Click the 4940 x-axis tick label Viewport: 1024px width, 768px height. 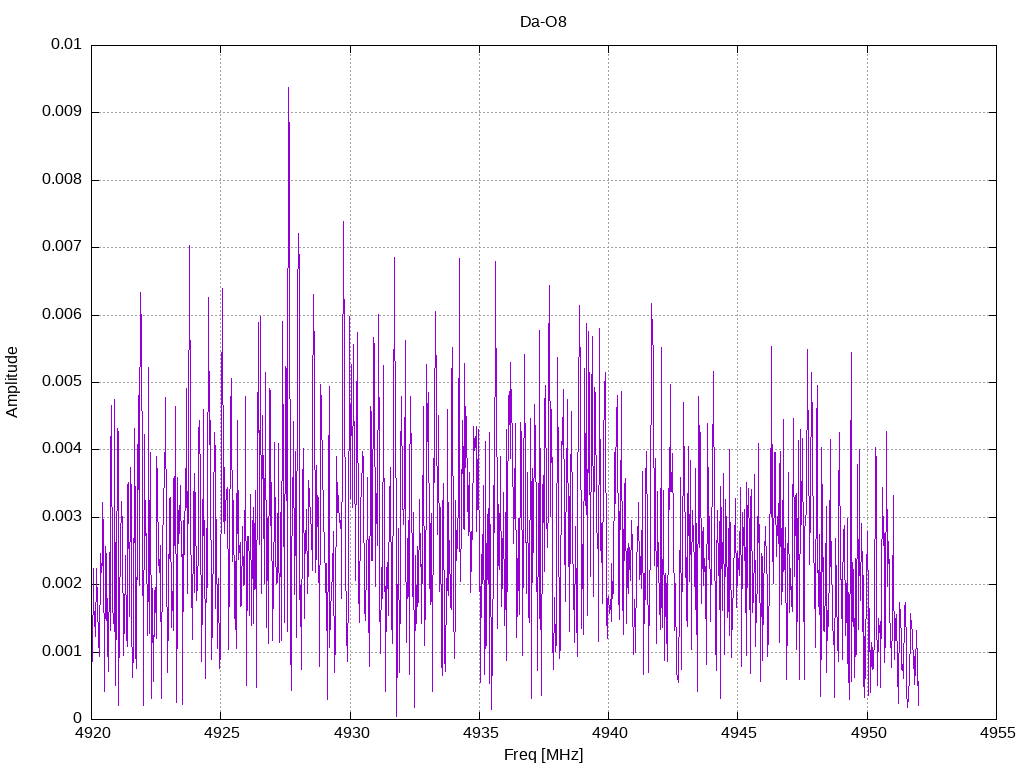[609, 733]
